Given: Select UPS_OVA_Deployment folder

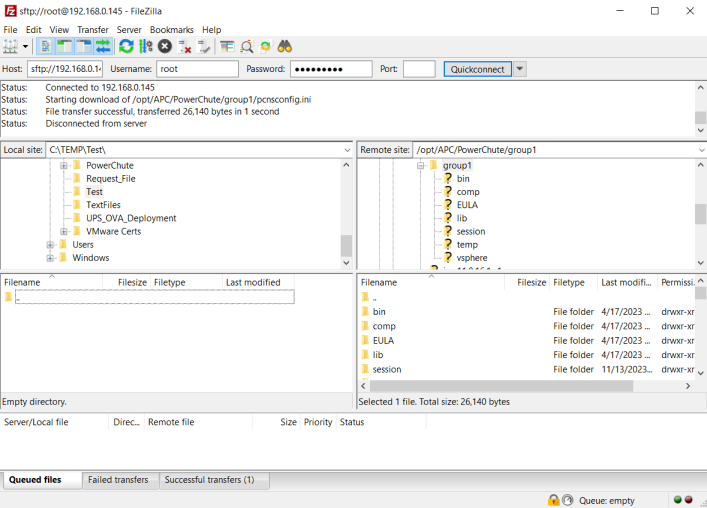Looking at the screenshot, I should (131, 218).
